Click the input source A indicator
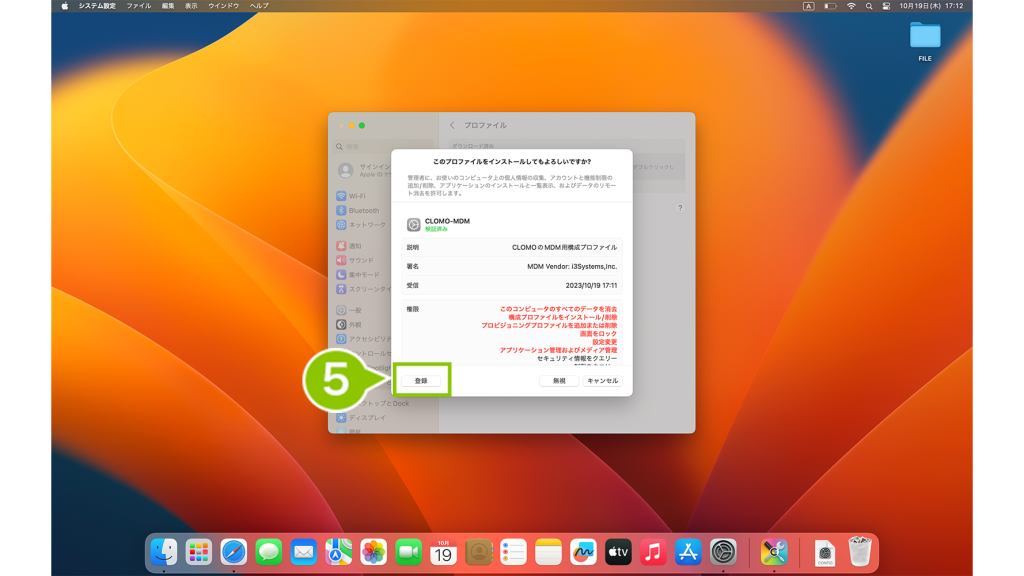This screenshot has width=1024, height=576. click(808, 6)
